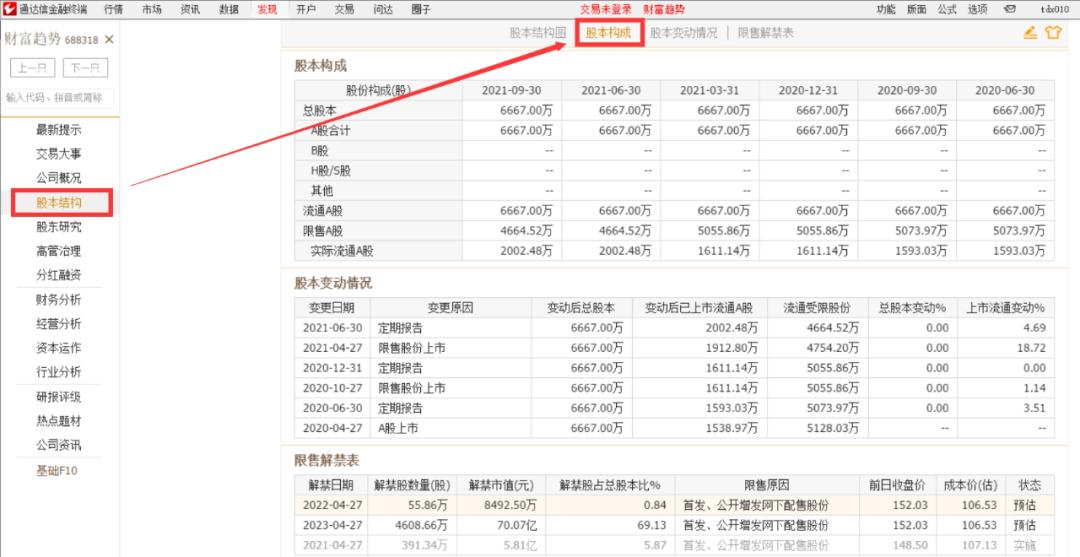
Task: Click the 2021-04-27 row in 股本变动情况
Action: coord(674,348)
